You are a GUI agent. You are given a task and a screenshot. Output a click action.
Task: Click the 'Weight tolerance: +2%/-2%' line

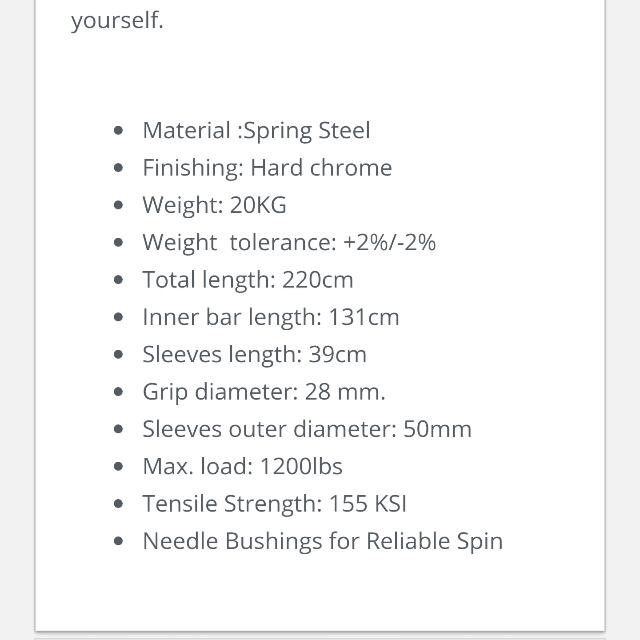(289, 243)
